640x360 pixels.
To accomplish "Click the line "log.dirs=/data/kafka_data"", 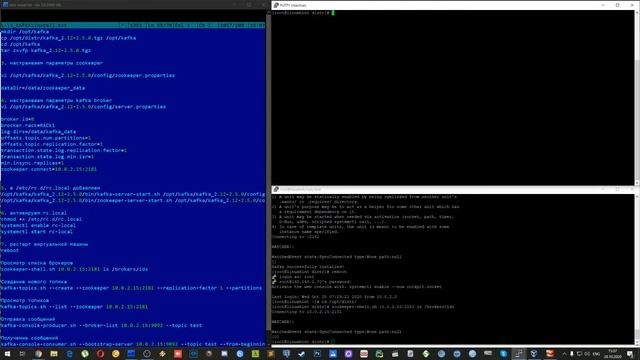I will (x=38, y=132).
